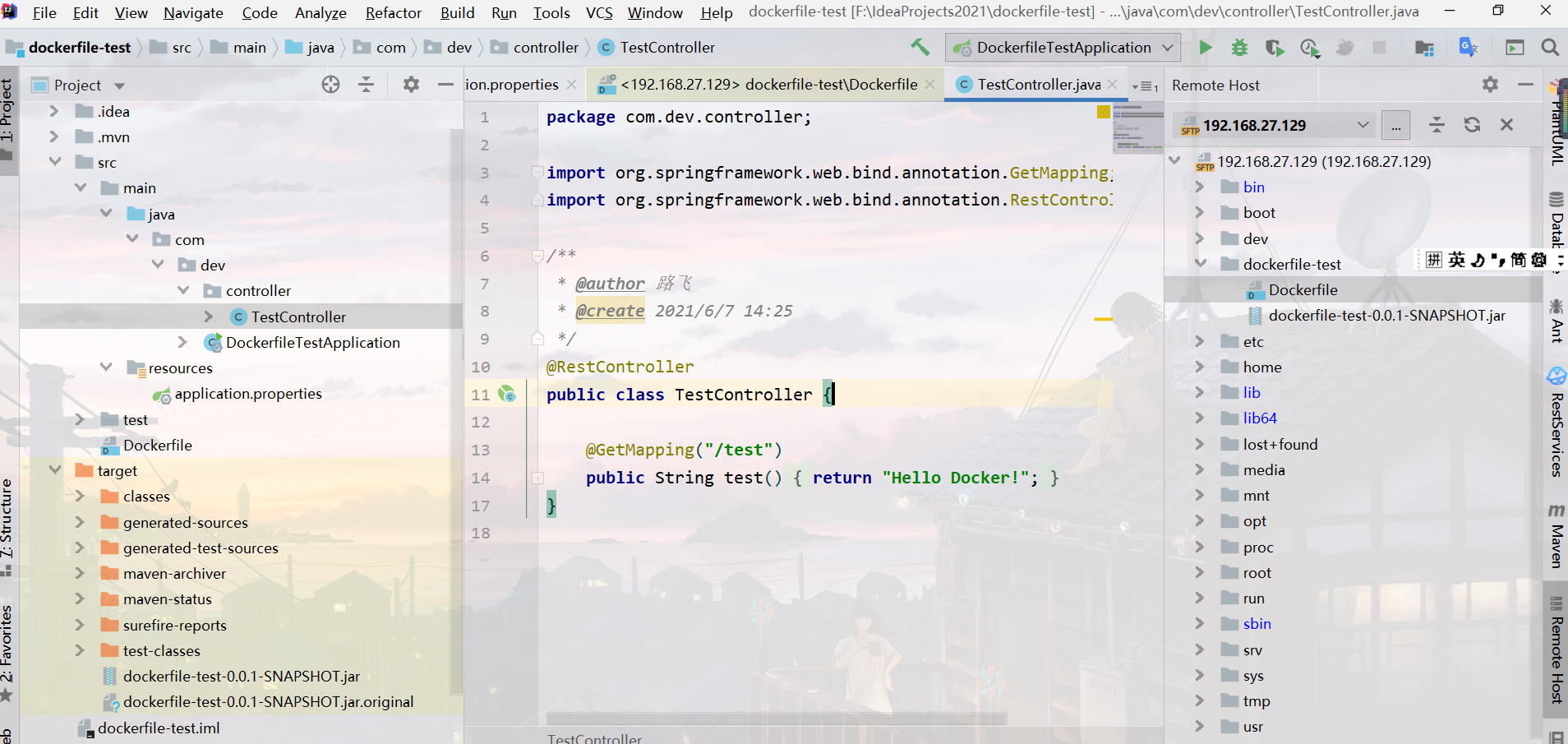Open the Project Structure toolbar icon
Viewport: 1568px width, 744px height.
pos(1424,48)
